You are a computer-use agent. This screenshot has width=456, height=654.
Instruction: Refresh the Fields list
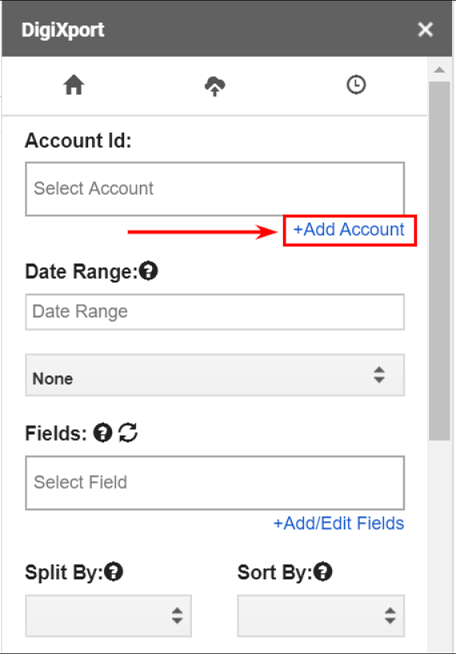[x=128, y=433]
